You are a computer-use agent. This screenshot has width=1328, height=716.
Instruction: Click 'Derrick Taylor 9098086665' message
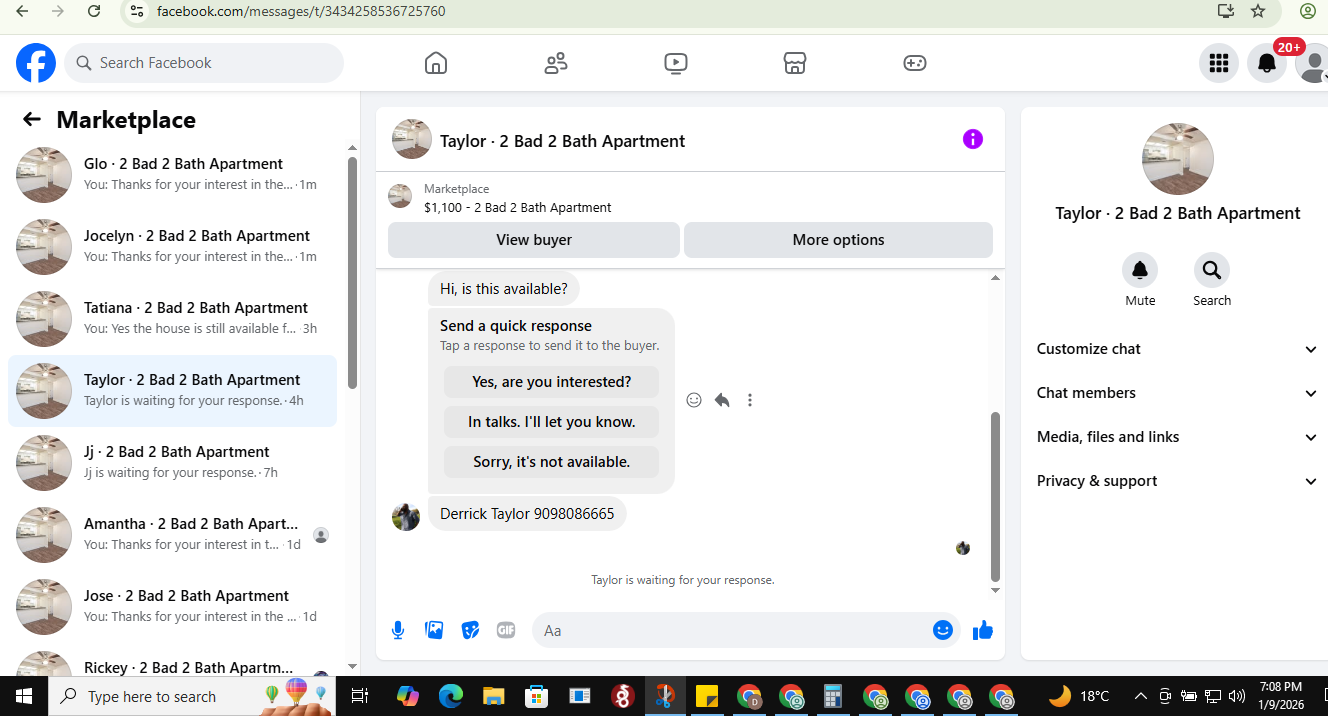pos(527,514)
